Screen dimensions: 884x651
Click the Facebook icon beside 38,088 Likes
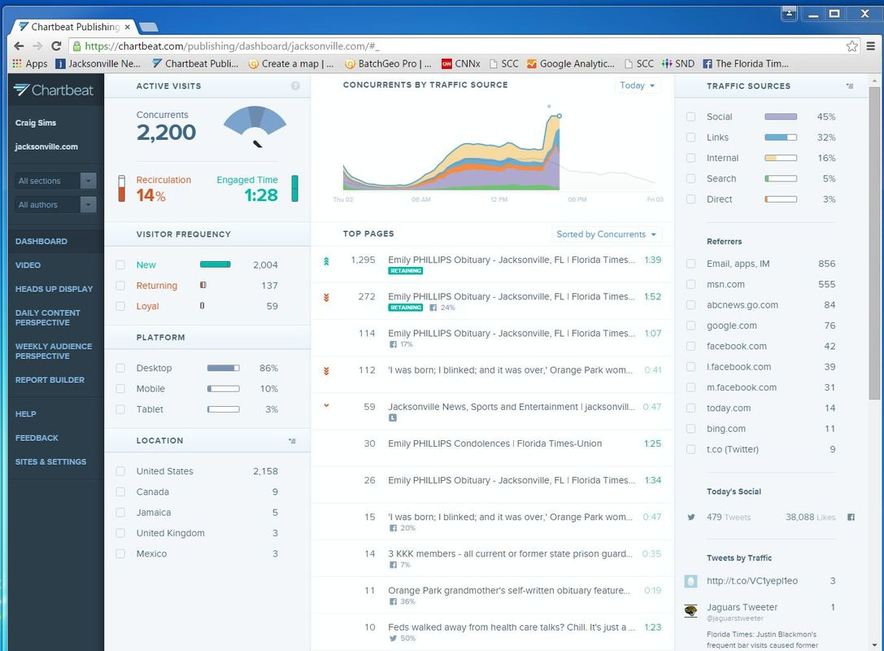(x=851, y=517)
